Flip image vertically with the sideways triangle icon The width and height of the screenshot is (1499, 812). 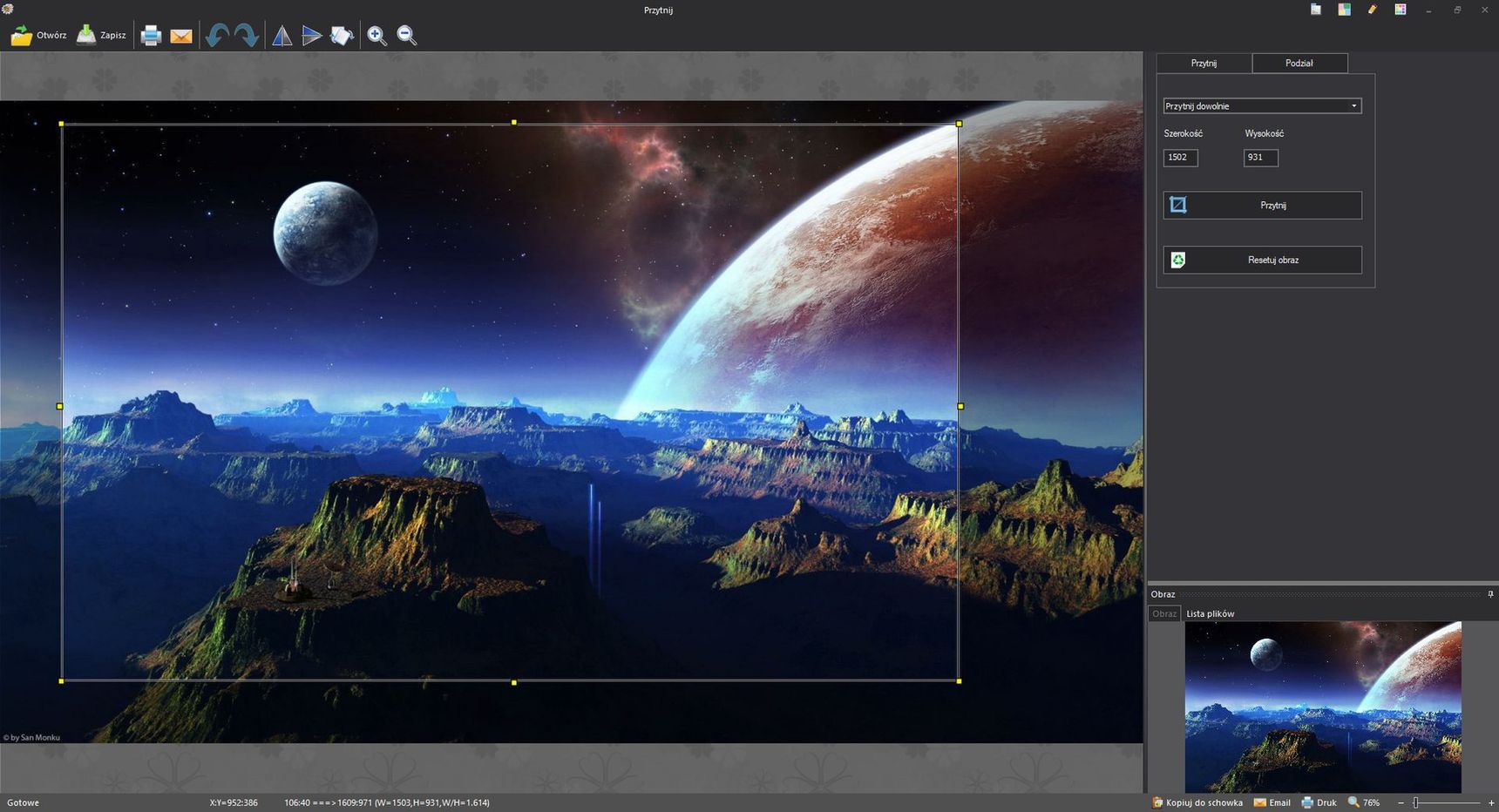point(312,36)
